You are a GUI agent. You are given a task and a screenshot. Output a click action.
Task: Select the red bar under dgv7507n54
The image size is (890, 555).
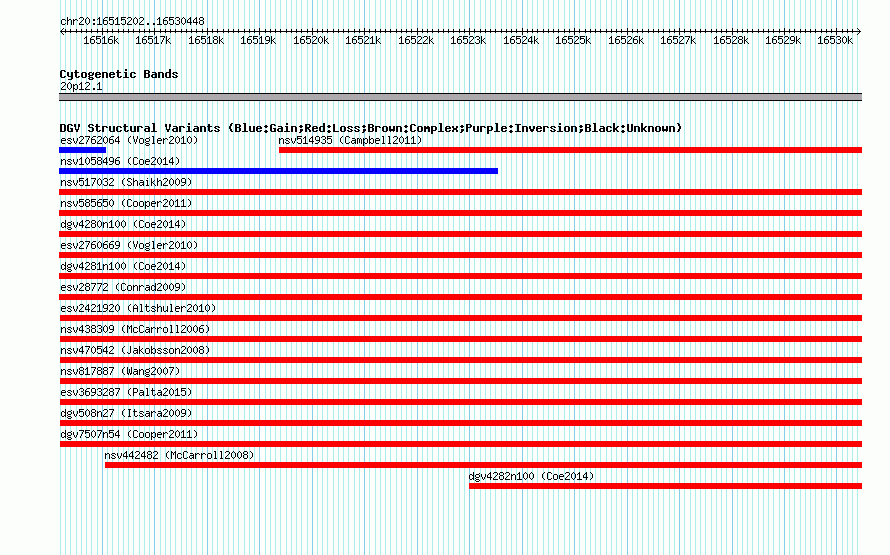460,444
